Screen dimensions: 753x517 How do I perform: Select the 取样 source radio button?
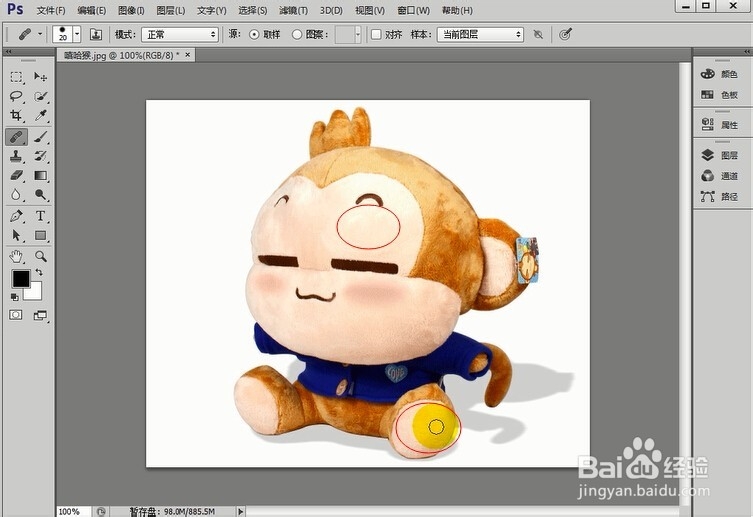tap(254, 35)
